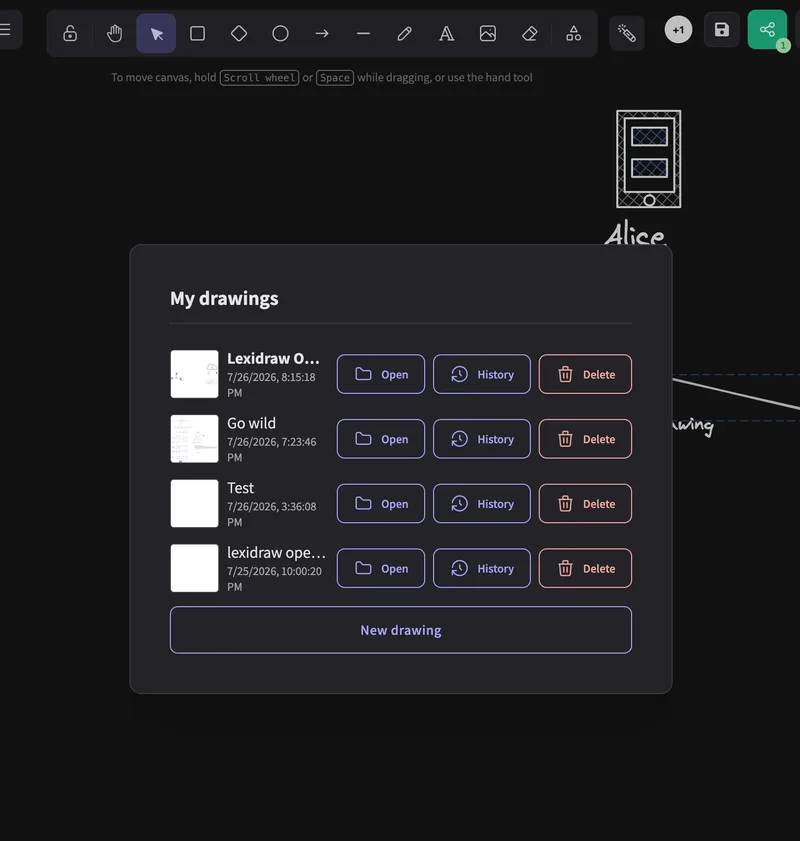
Task: Click the 7/26/2026, 8:15:18 PM timestamp
Action: (x=271, y=385)
